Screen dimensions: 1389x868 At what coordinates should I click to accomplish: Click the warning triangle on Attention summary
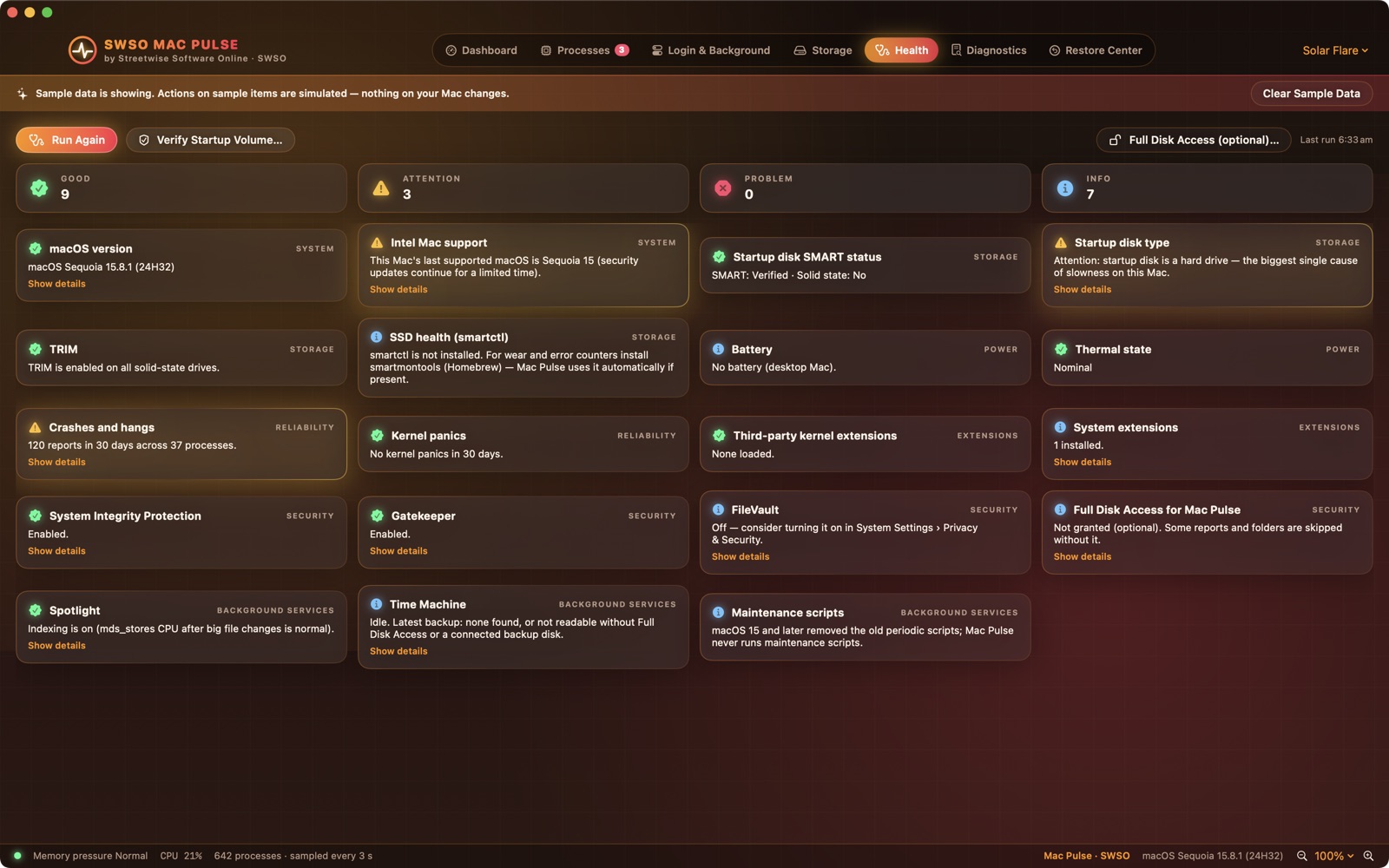coord(381,187)
